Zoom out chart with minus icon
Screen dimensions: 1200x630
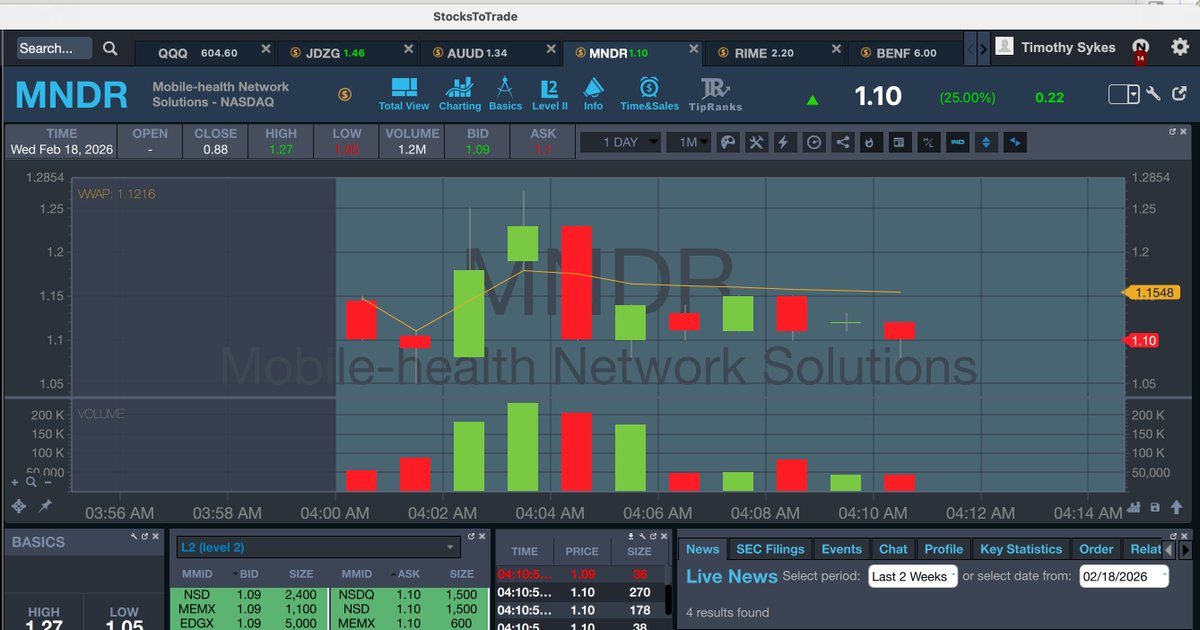48,482
